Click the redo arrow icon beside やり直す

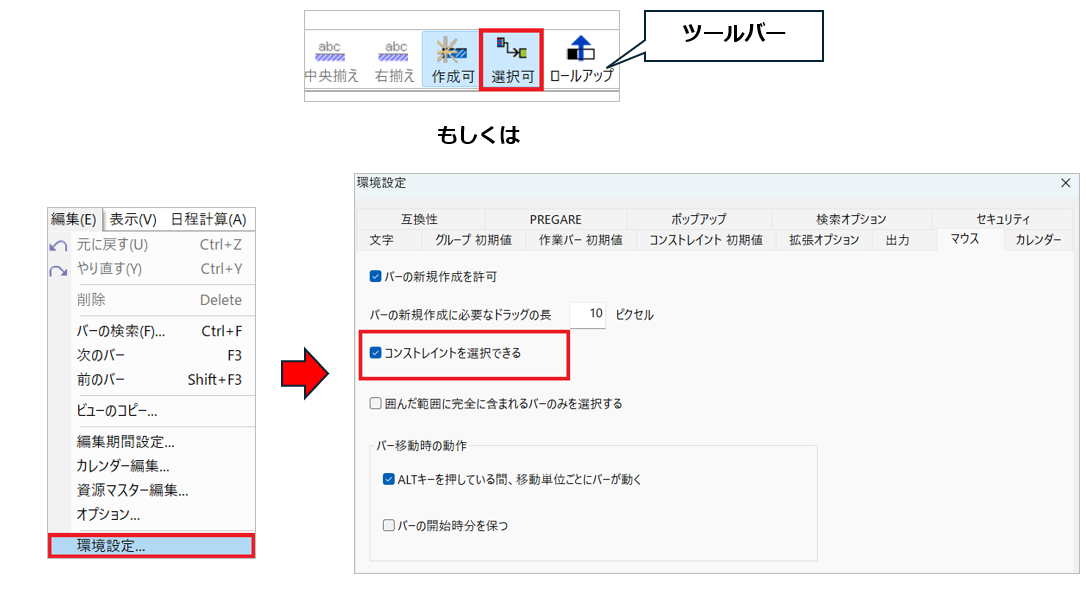point(59,270)
